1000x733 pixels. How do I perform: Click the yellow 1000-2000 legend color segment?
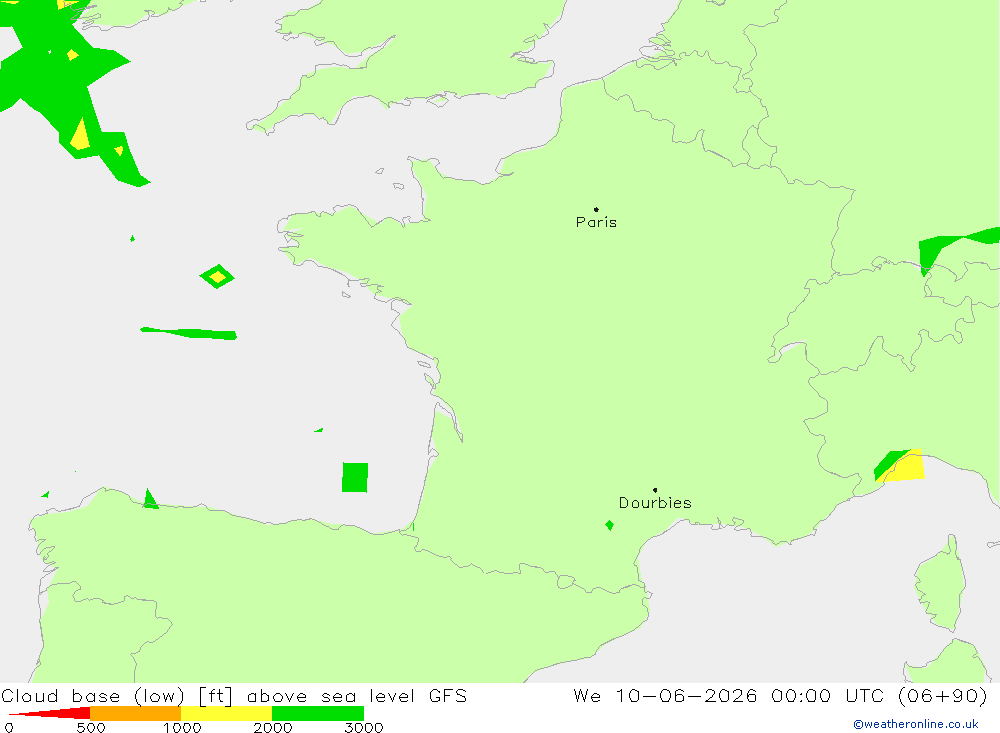tap(226, 713)
